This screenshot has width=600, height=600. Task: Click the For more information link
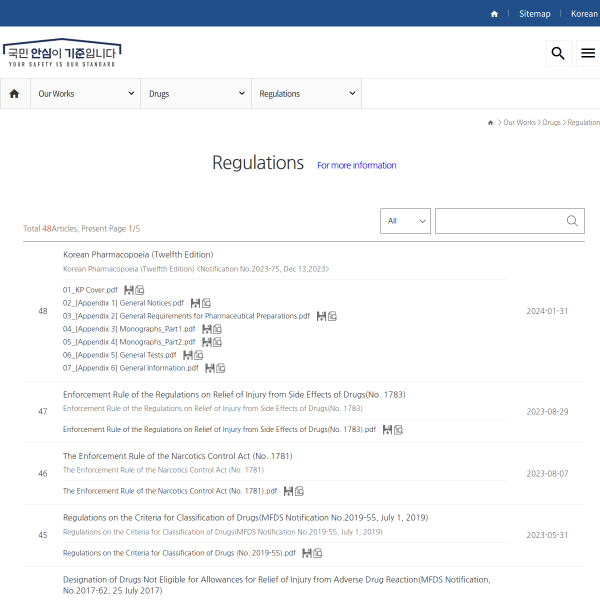357,165
